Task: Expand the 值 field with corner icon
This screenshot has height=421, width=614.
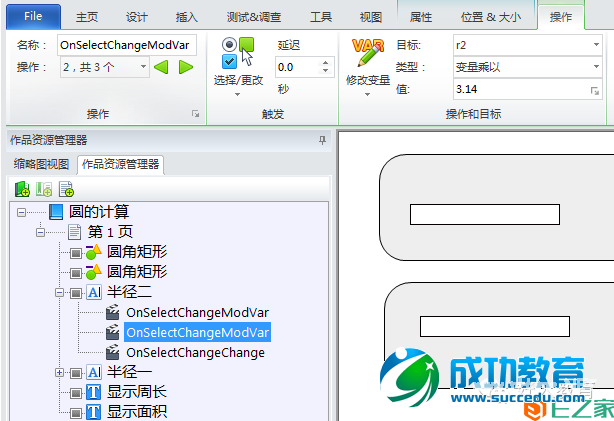Action: [595, 91]
